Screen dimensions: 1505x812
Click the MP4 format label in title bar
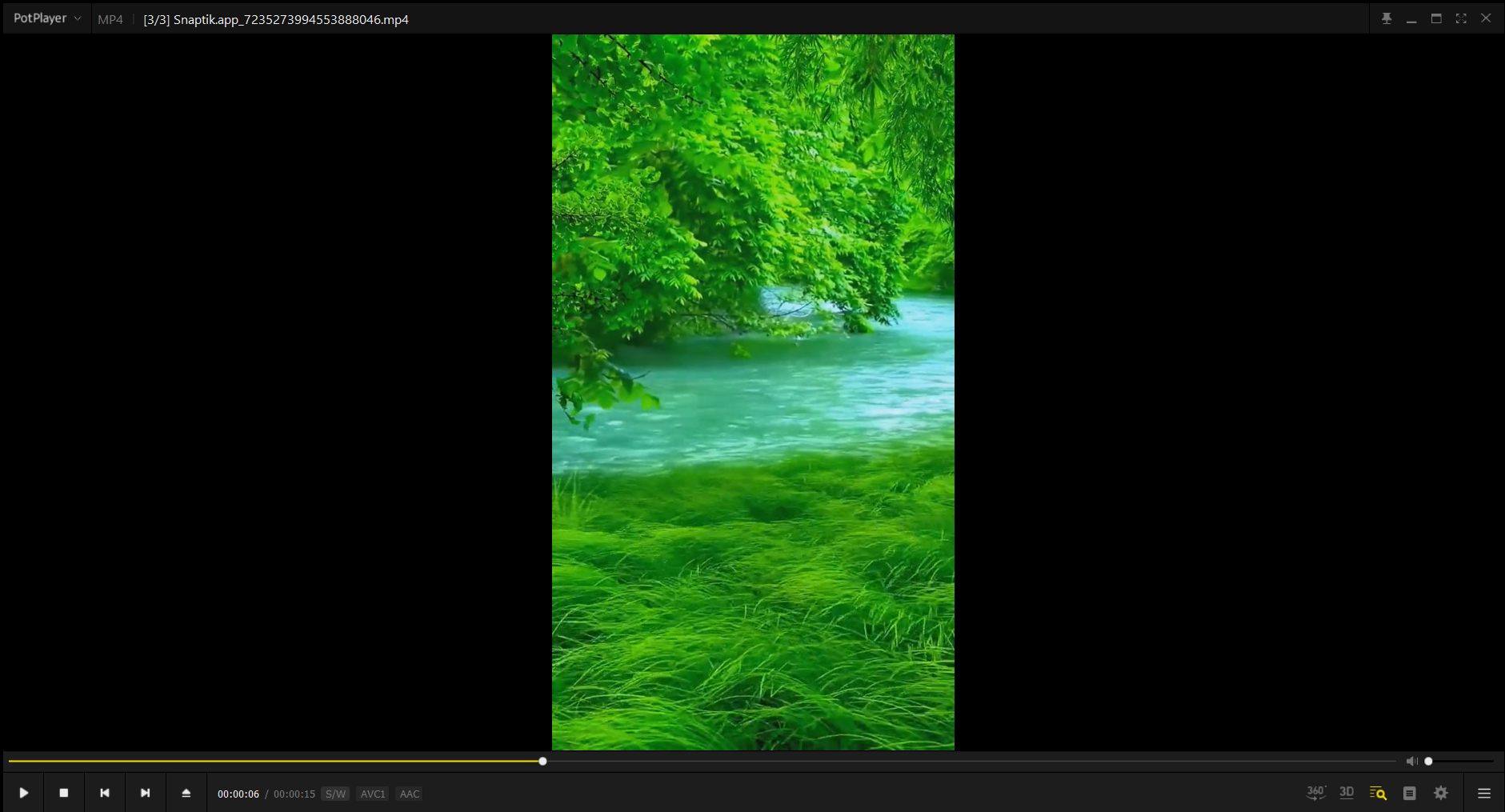point(110,19)
